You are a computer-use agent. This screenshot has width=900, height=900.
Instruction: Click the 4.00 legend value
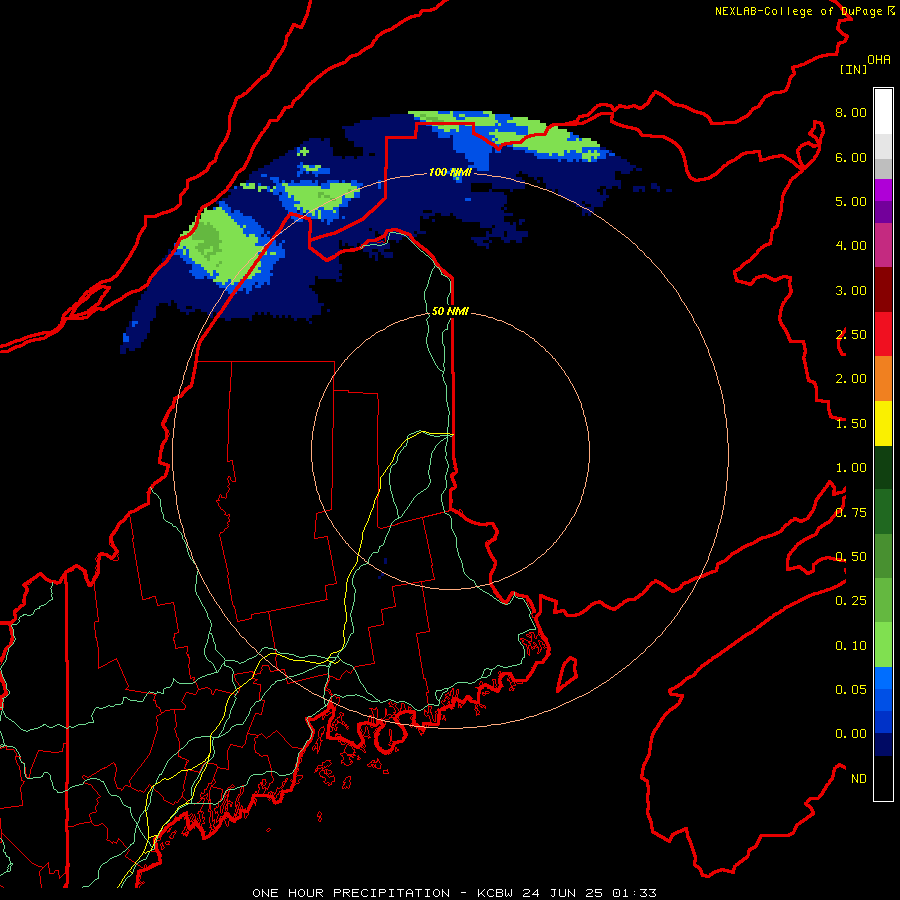click(x=851, y=246)
